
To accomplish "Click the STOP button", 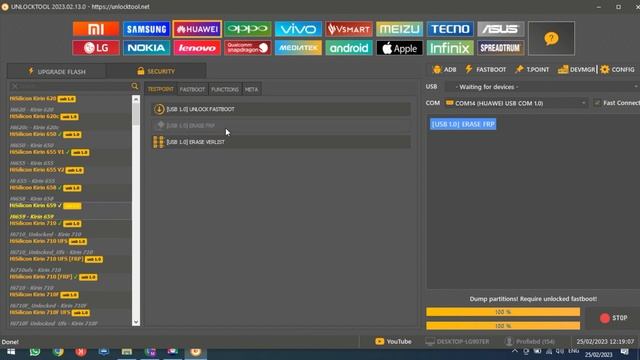I will (613, 318).
